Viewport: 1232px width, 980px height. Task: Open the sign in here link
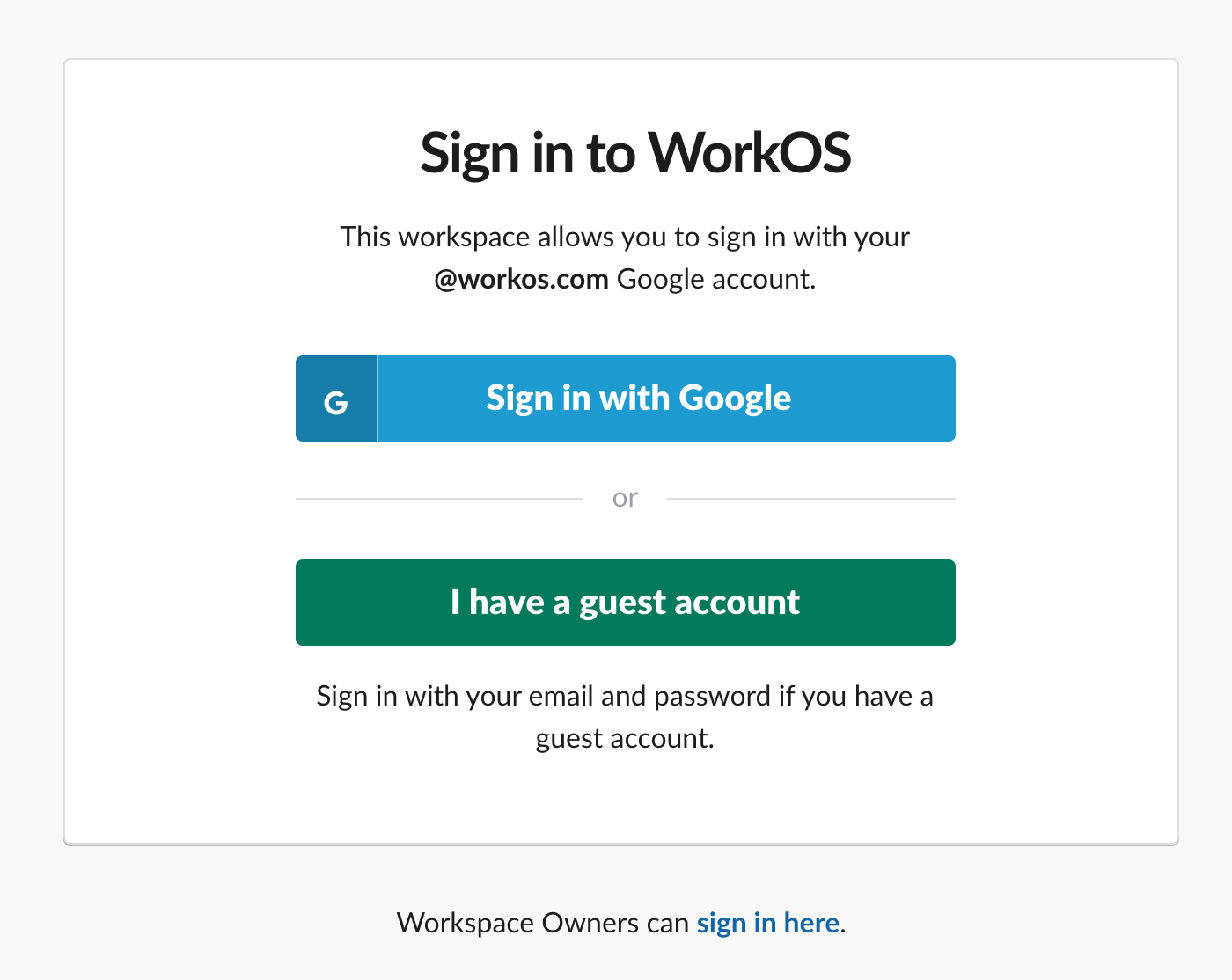[x=767, y=923]
